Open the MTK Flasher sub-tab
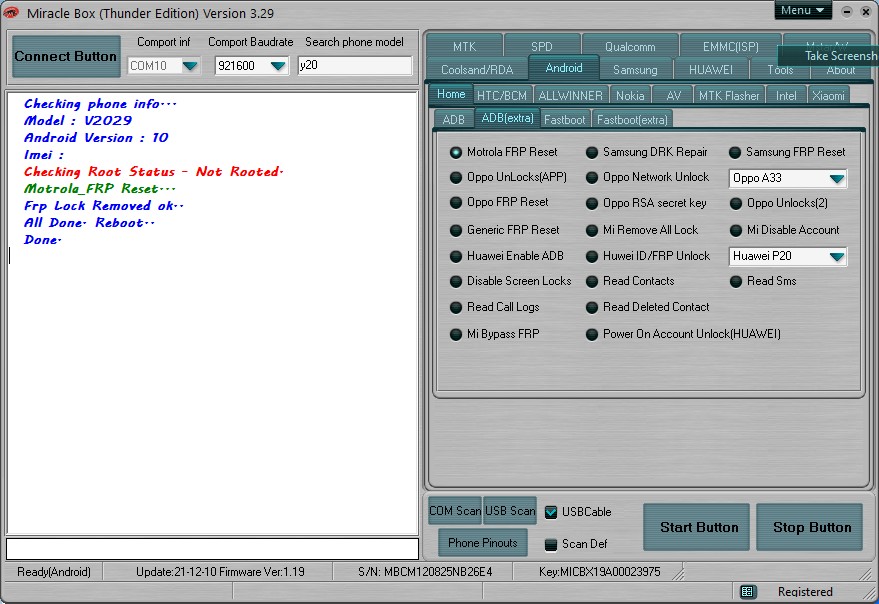Viewport: 879px width, 604px height. (x=729, y=95)
